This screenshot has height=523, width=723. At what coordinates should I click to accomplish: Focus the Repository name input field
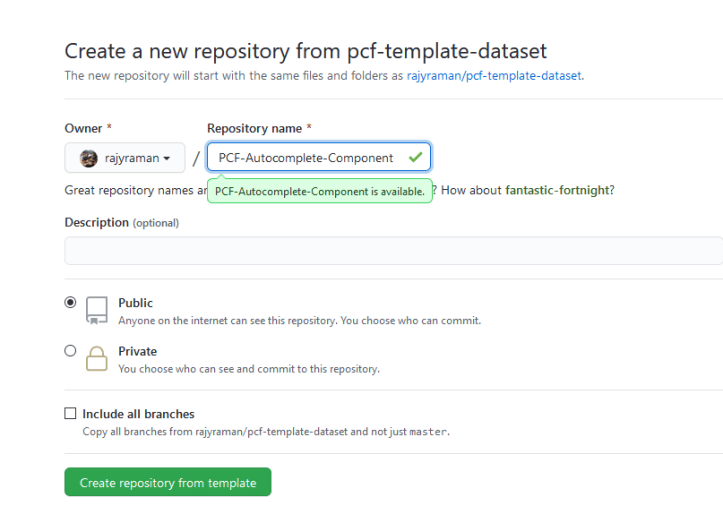tap(319, 157)
